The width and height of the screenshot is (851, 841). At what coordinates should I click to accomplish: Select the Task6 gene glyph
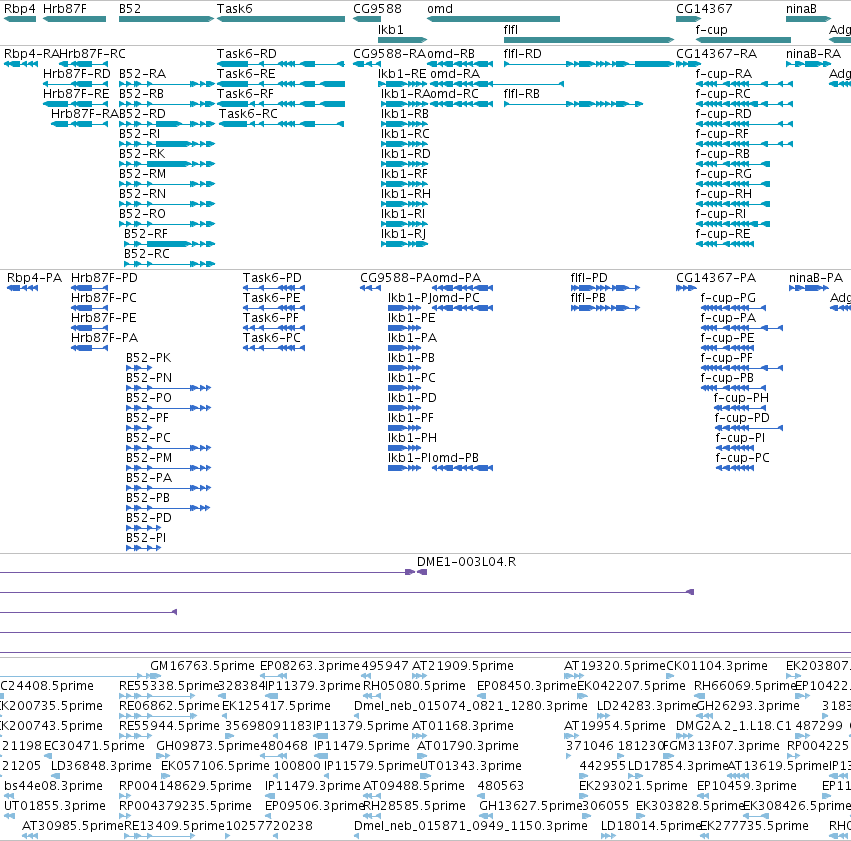281,19
